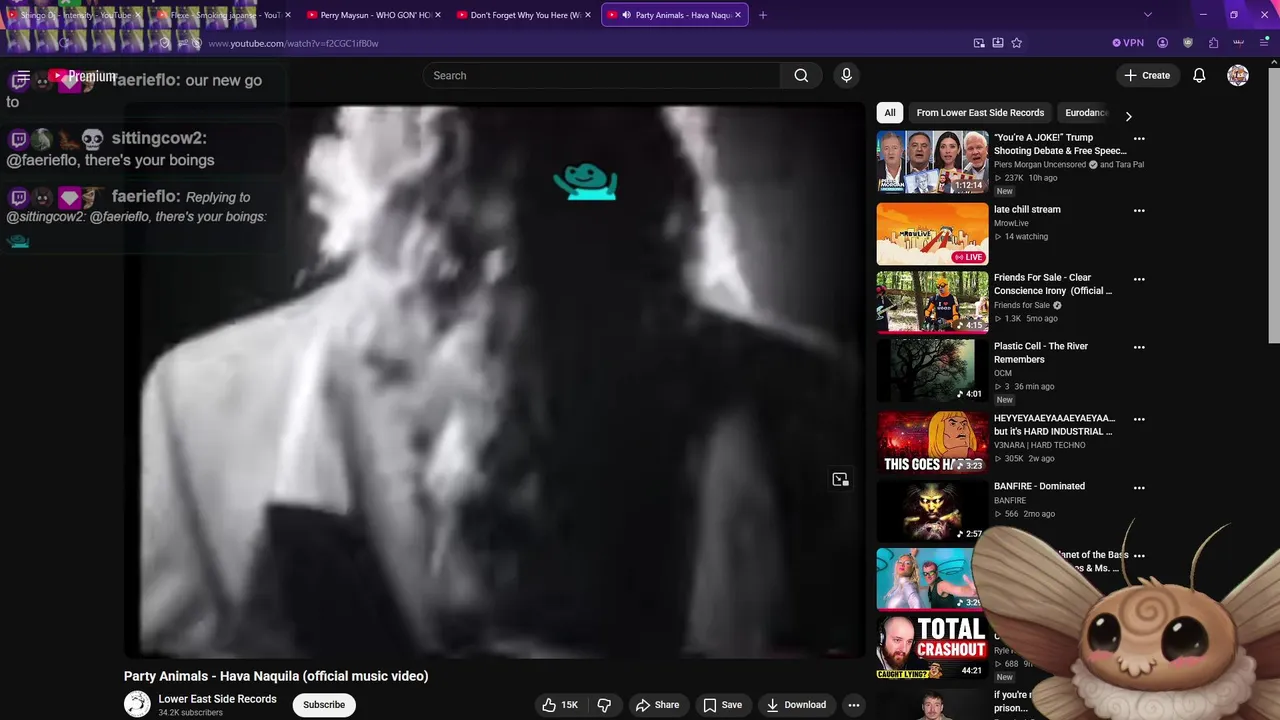The image size is (1280, 720).
Task: Show more filter chips with right arrow
Action: (x=1128, y=116)
